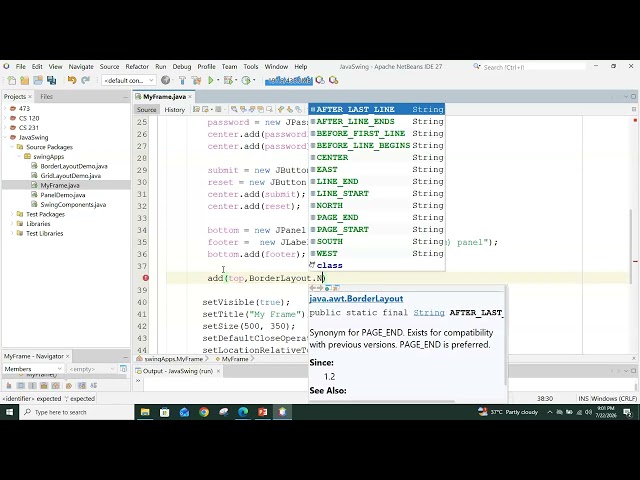The height and width of the screenshot is (480, 640).
Task: Follow the String type link in Javadoc
Action: pyautogui.click(x=429, y=313)
